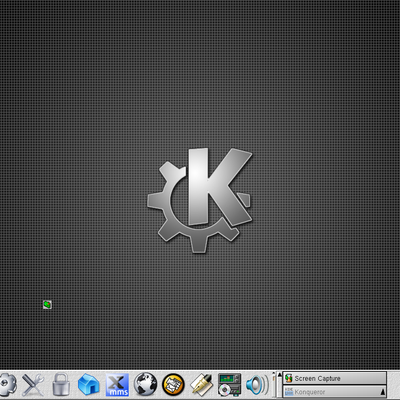Expand the Konqueror taskbar arrow

[x=383, y=392]
